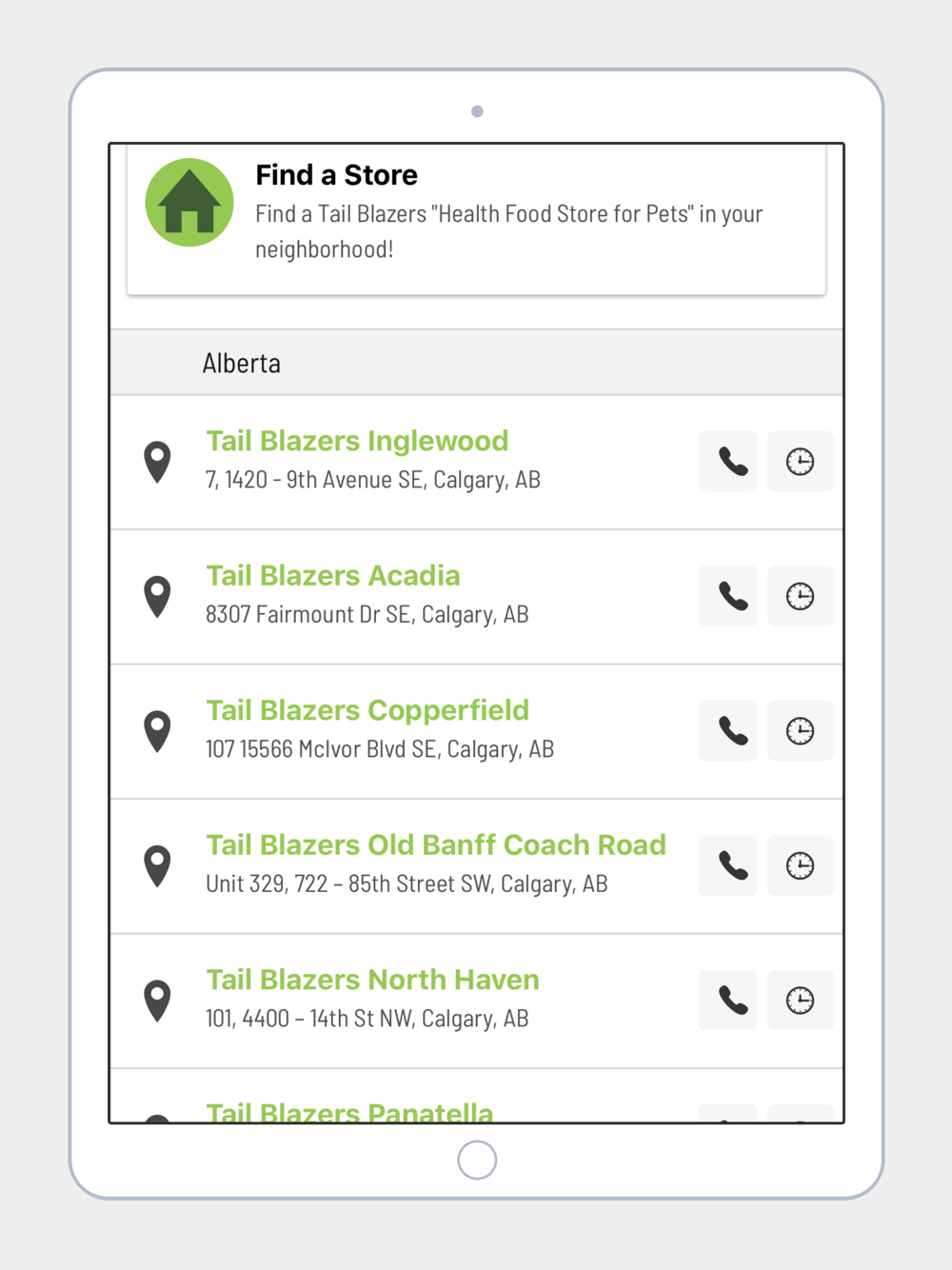Viewport: 952px width, 1270px height.
Task: Select map pin beside Tail Blazers Inglewood
Action: click(157, 463)
